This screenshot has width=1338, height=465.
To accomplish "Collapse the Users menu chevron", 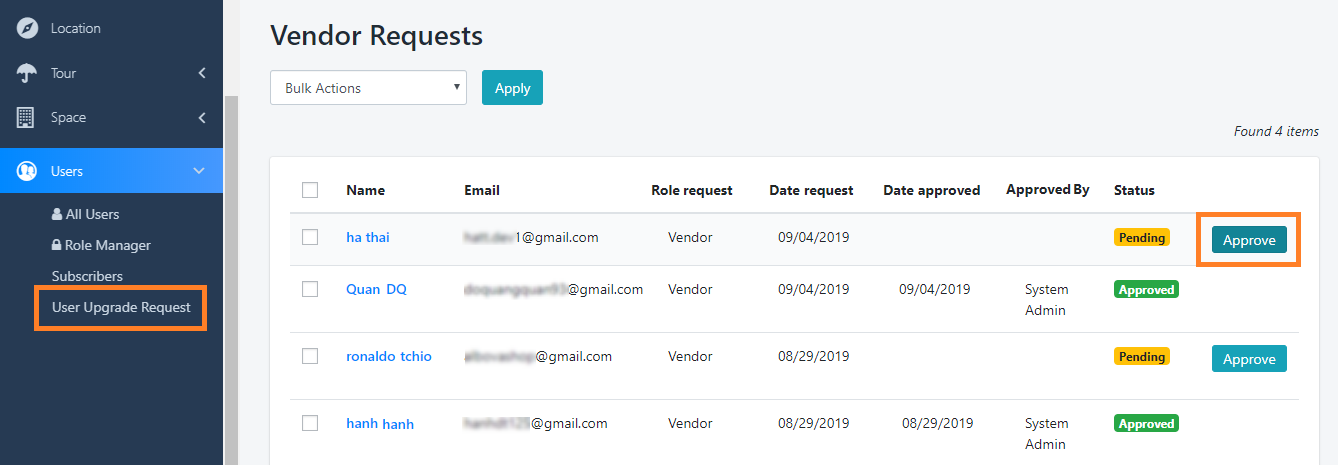I will click(198, 171).
